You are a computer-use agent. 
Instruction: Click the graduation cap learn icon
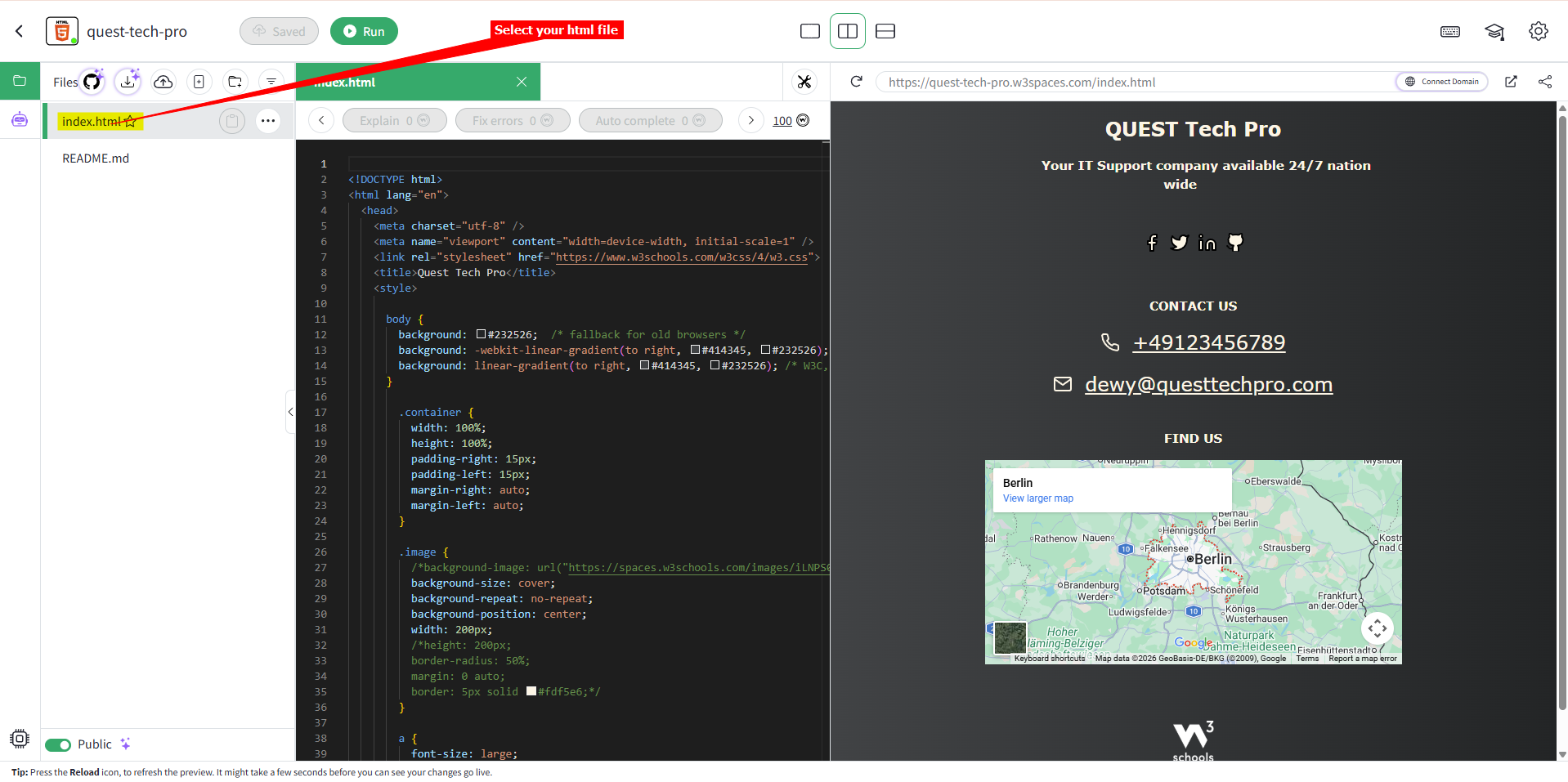1494,31
